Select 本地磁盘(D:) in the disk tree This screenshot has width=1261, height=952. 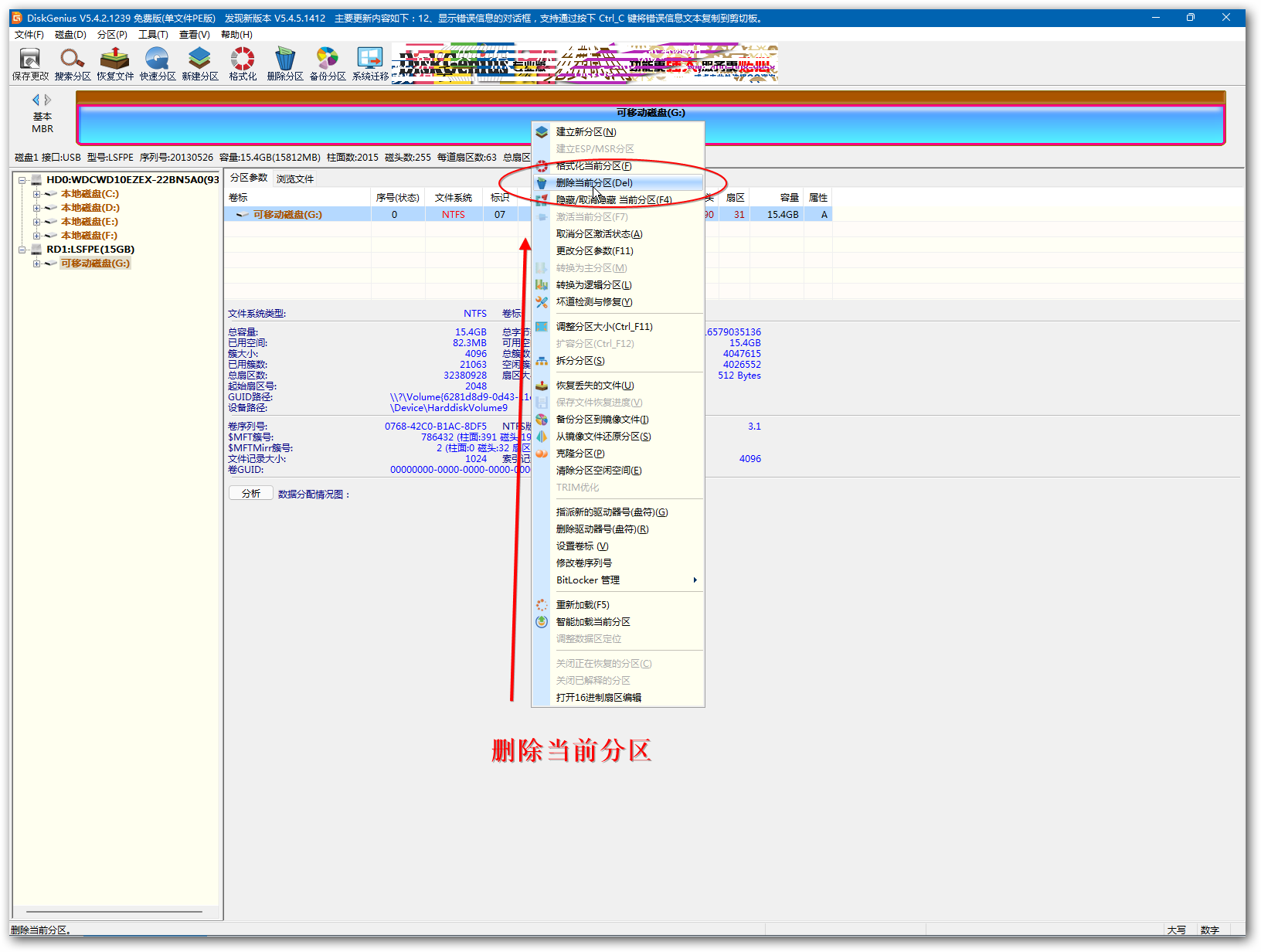coord(90,208)
